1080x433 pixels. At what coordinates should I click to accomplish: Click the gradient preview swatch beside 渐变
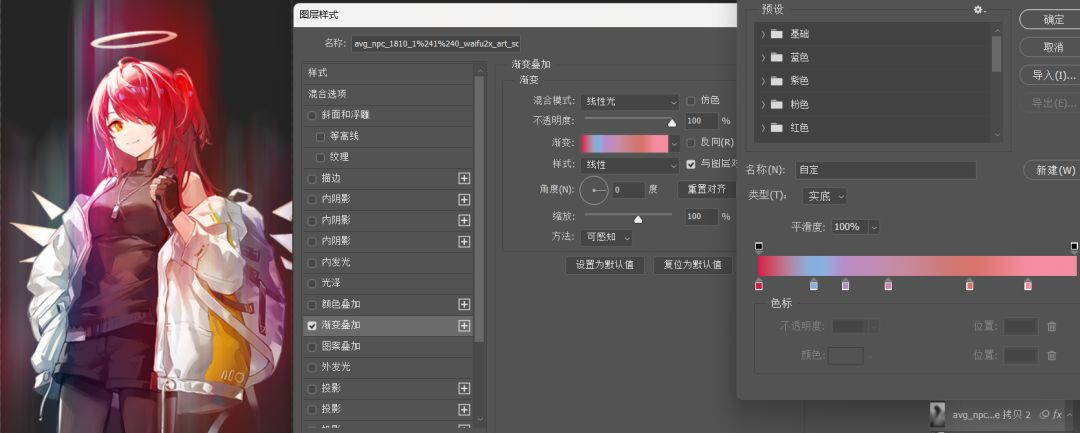625,144
